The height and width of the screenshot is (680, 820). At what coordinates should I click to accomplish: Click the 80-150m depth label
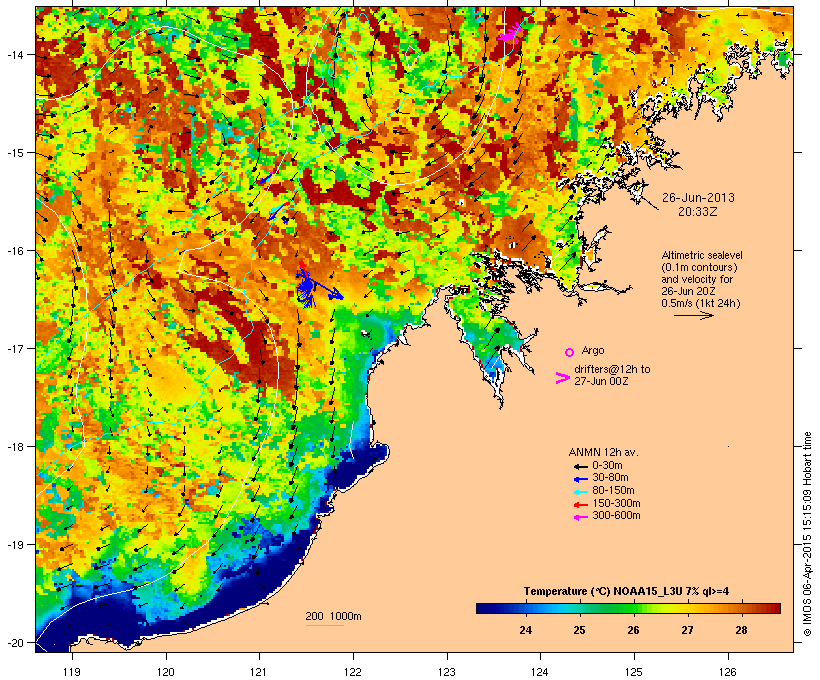pyautogui.click(x=613, y=491)
